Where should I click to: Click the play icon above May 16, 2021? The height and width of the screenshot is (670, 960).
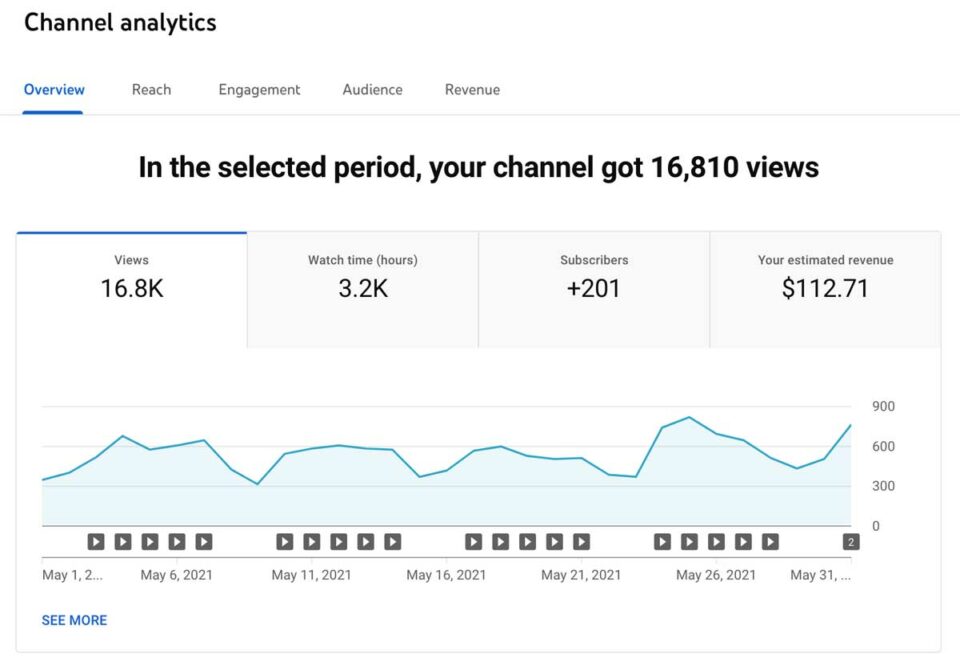pyautogui.click(x=446, y=541)
